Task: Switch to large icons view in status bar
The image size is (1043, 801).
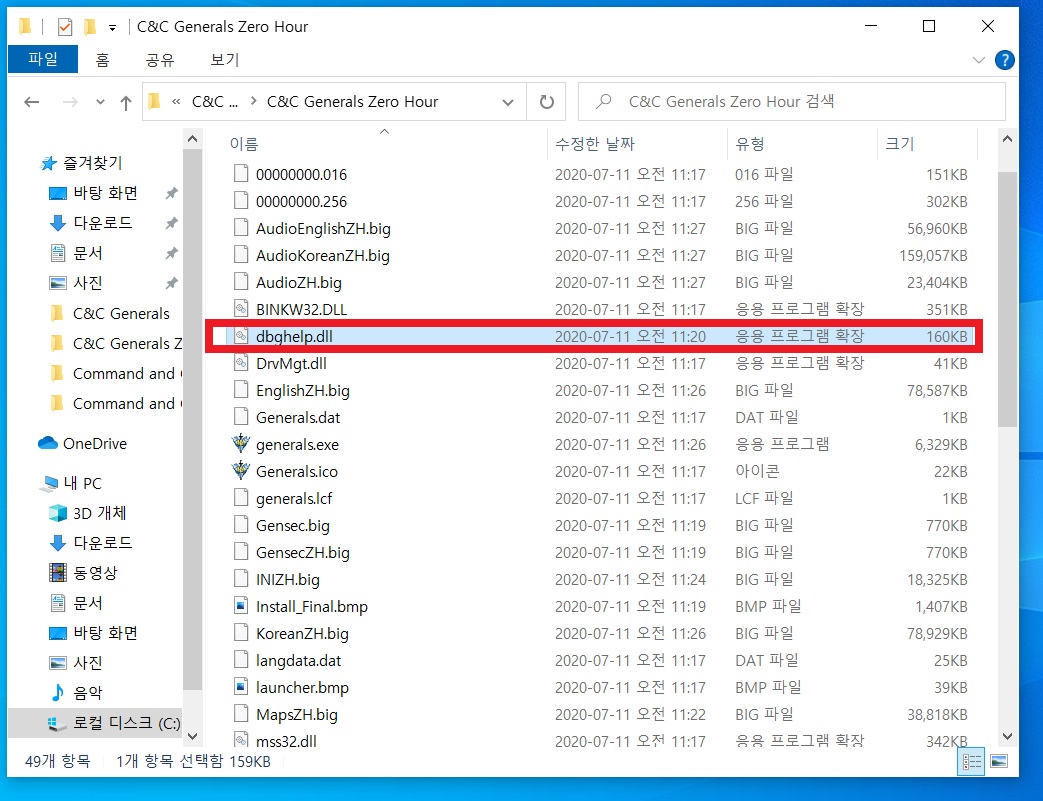Action: click(x=999, y=762)
